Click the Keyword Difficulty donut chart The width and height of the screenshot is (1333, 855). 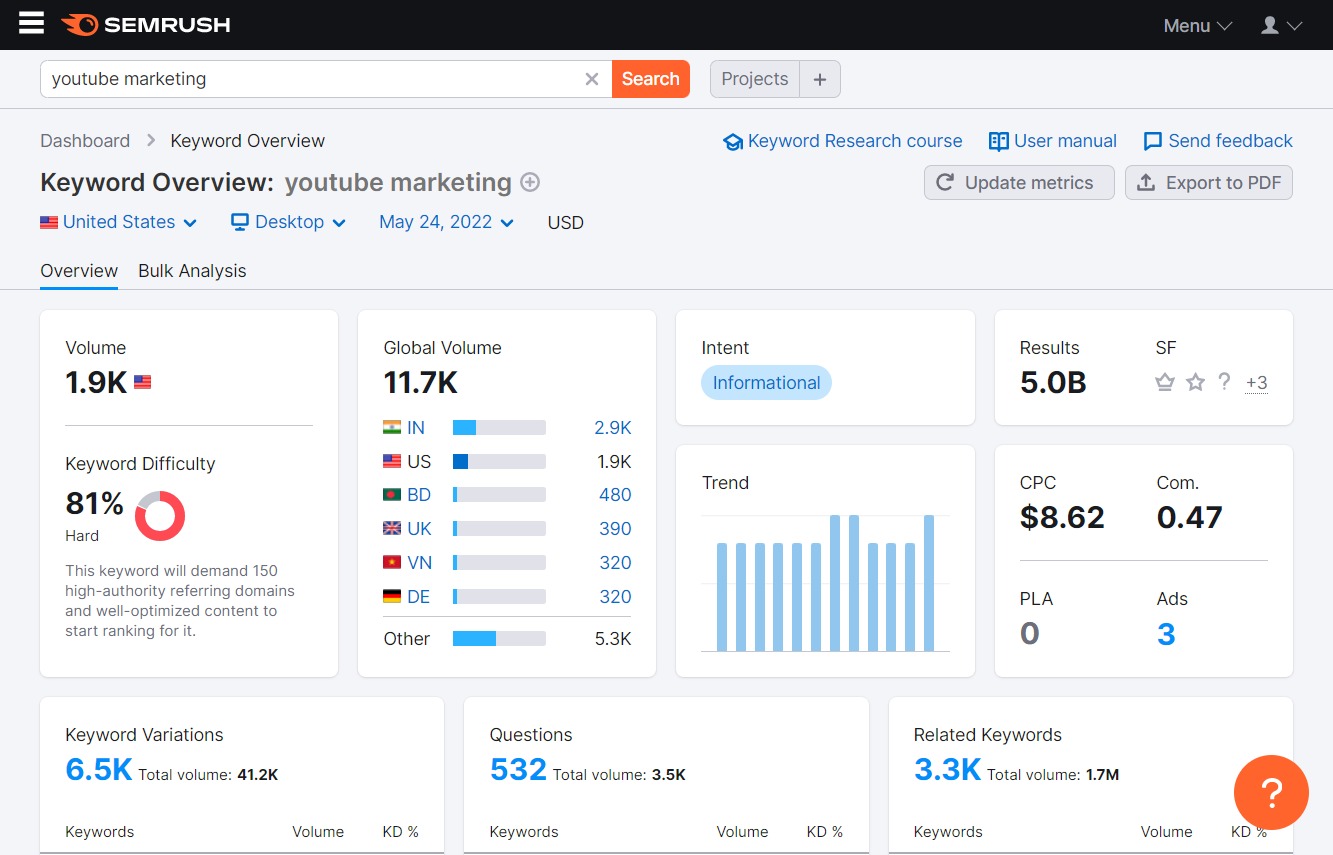coord(160,516)
